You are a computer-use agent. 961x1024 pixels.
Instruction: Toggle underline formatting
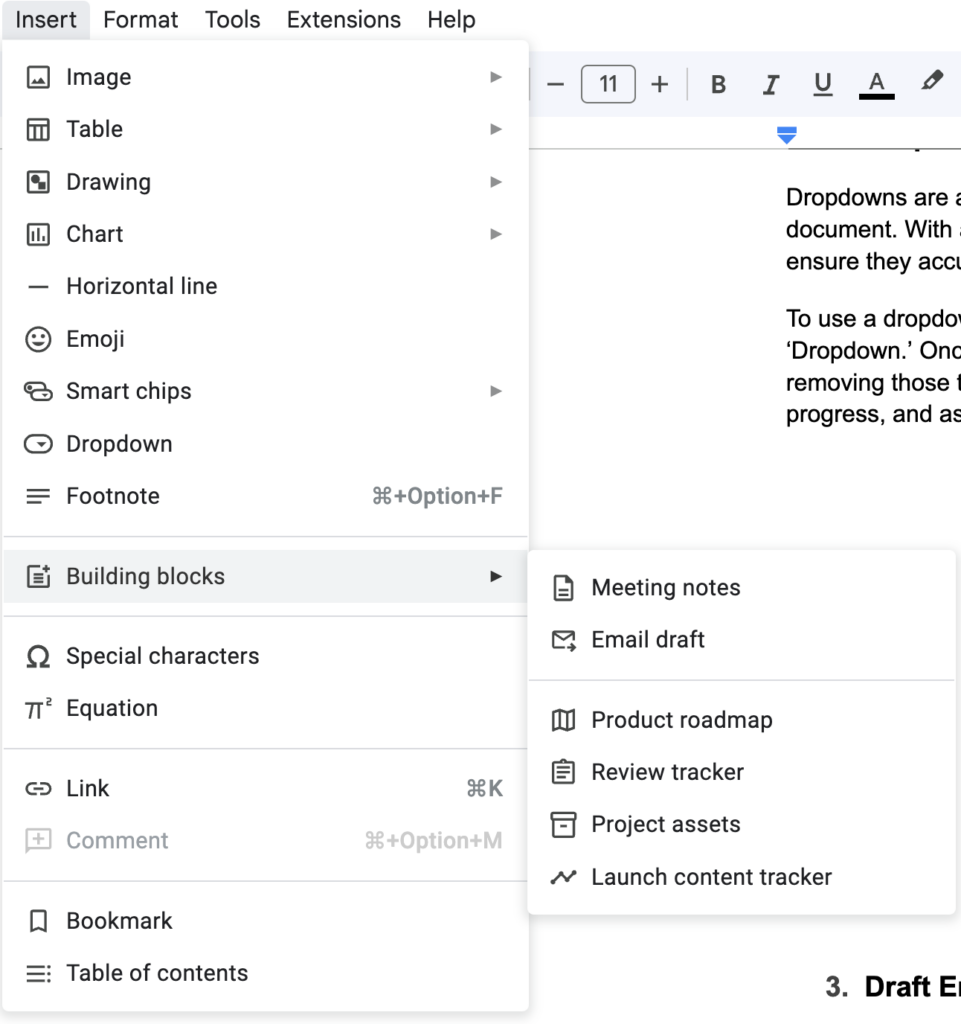coord(822,84)
